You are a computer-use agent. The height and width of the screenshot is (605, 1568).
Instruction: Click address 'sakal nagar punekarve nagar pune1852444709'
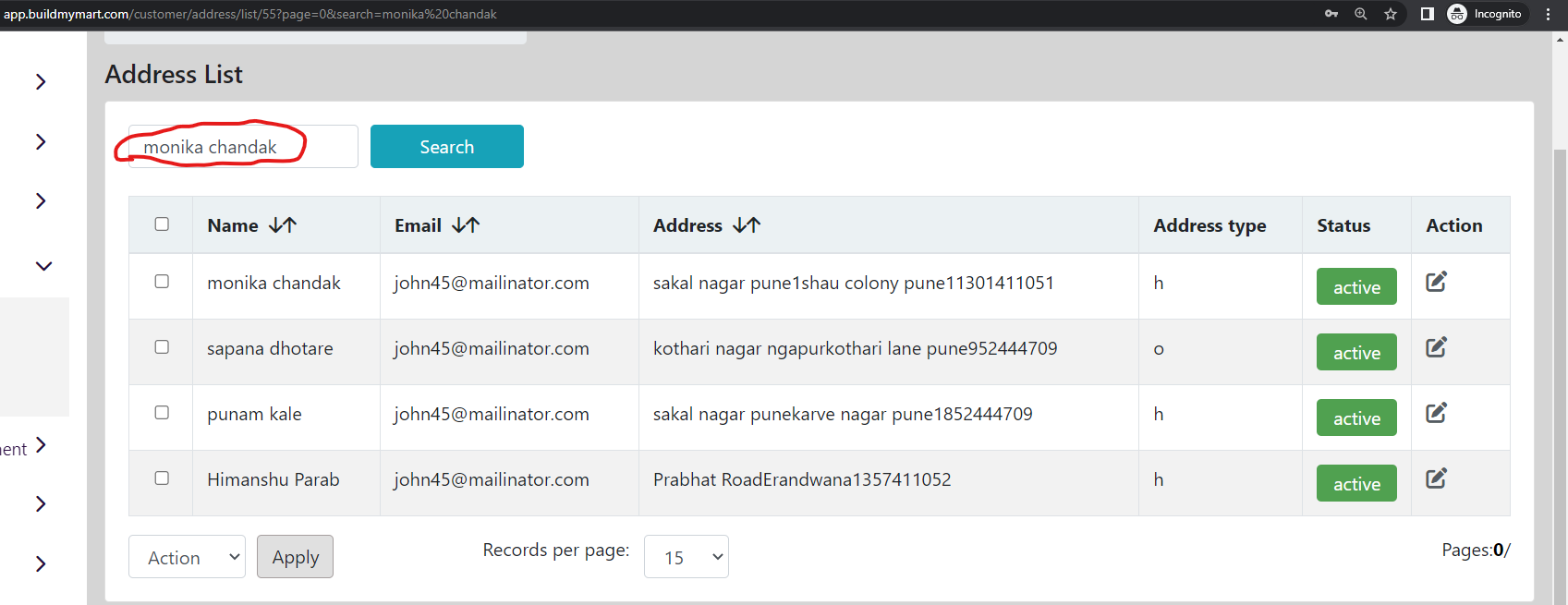(x=843, y=414)
